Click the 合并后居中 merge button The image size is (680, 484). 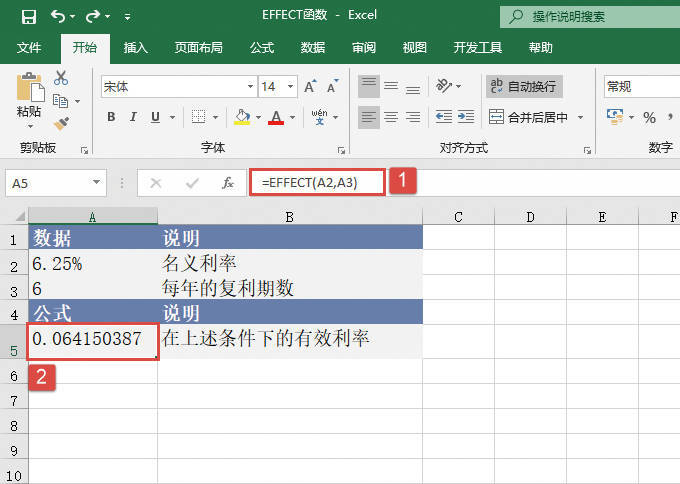pos(529,118)
